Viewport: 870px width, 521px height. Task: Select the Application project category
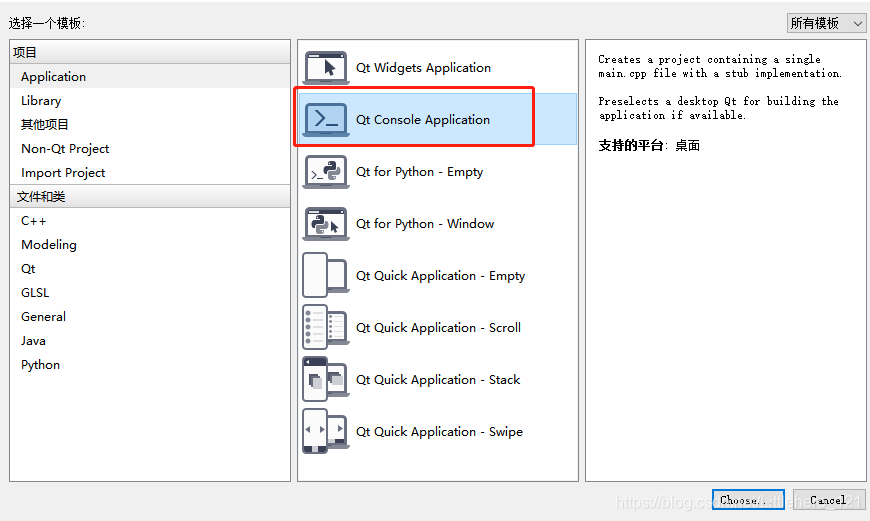click(150, 77)
